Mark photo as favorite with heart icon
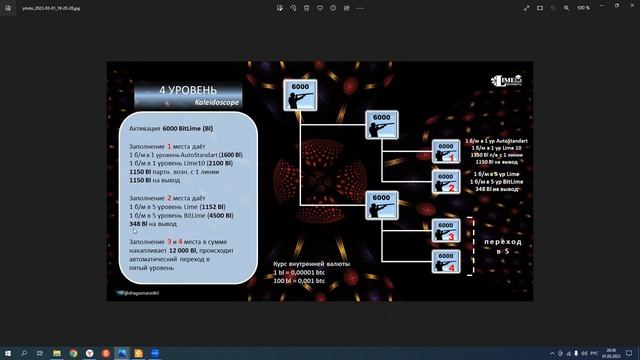Image resolution: width=640 pixels, height=360 pixels. coord(320,8)
